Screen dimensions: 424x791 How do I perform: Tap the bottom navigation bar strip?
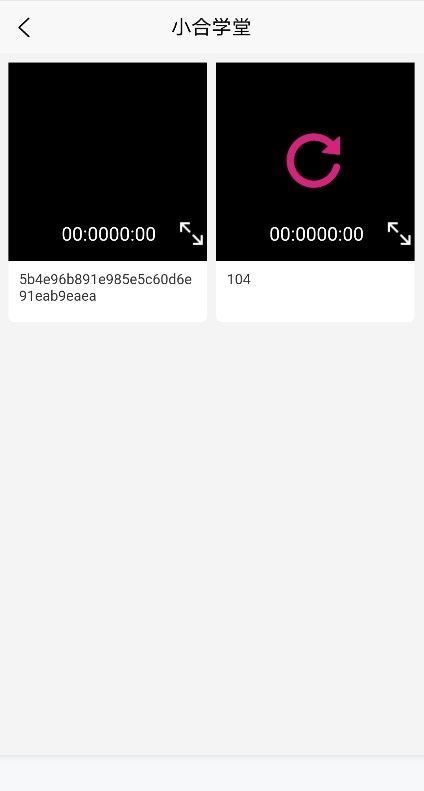(x=212, y=773)
